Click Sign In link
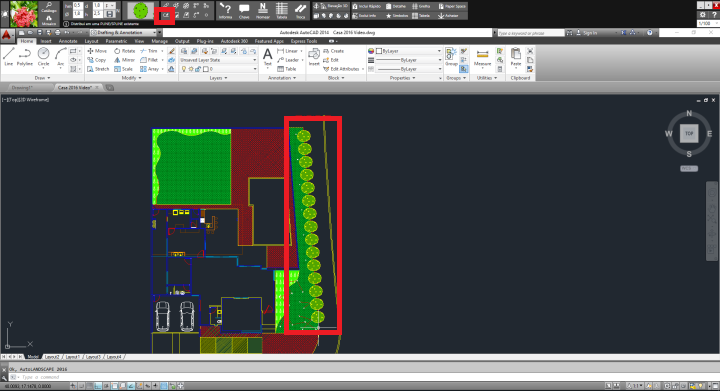Image resolution: width=720 pixels, height=391 pixels. tap(590, 33)
